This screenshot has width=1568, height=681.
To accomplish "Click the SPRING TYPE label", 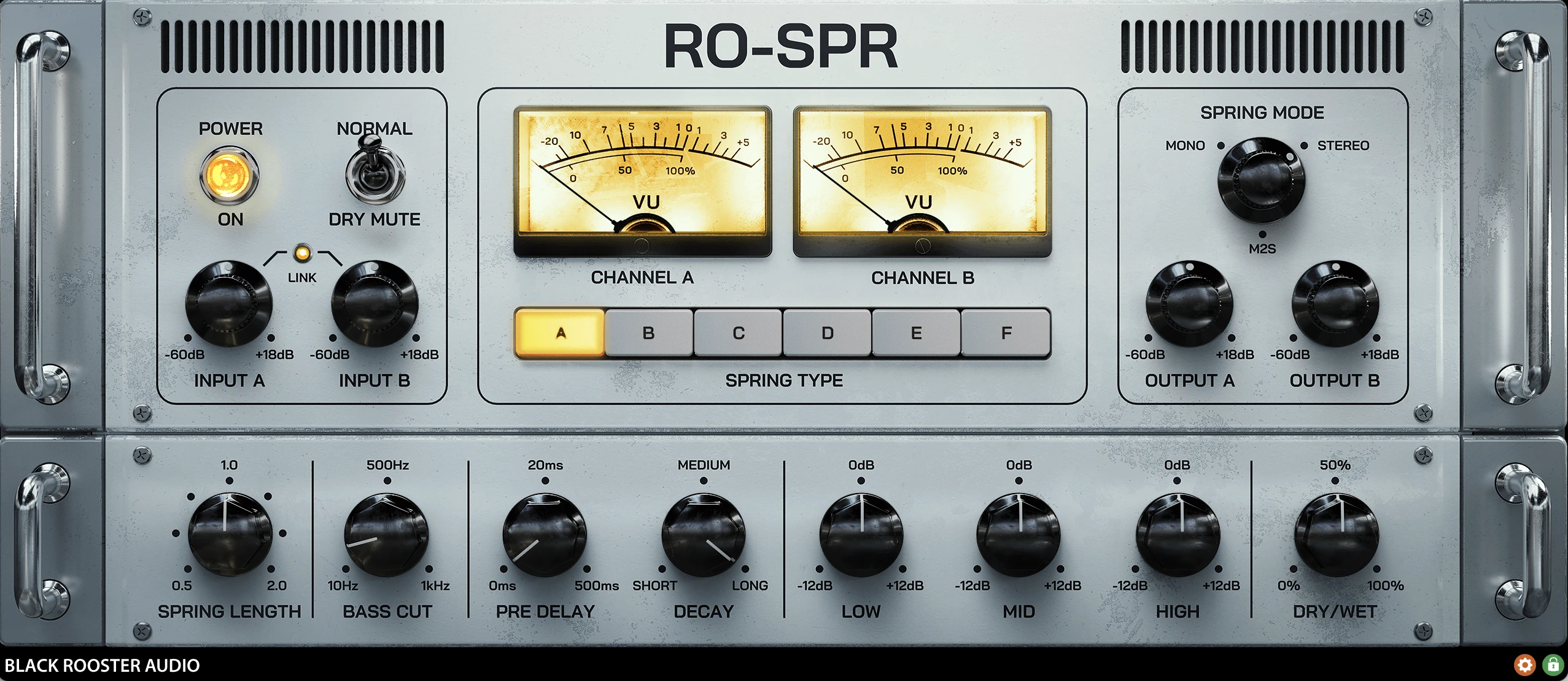I will pos(784,380).
